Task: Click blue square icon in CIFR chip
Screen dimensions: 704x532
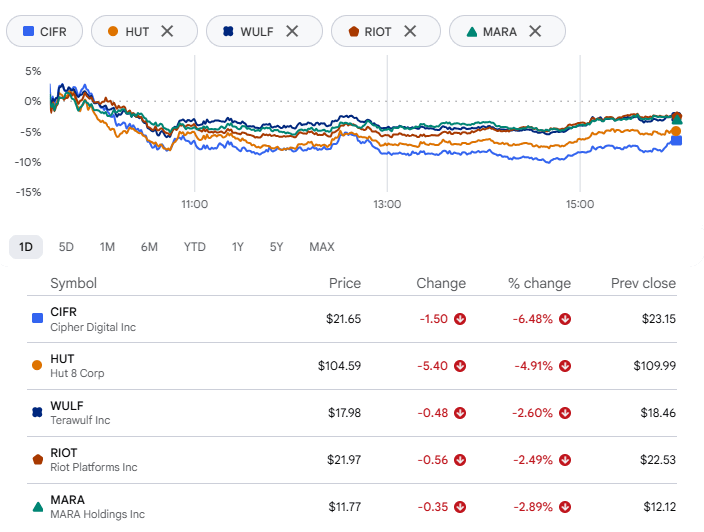Action: [28, 31]
